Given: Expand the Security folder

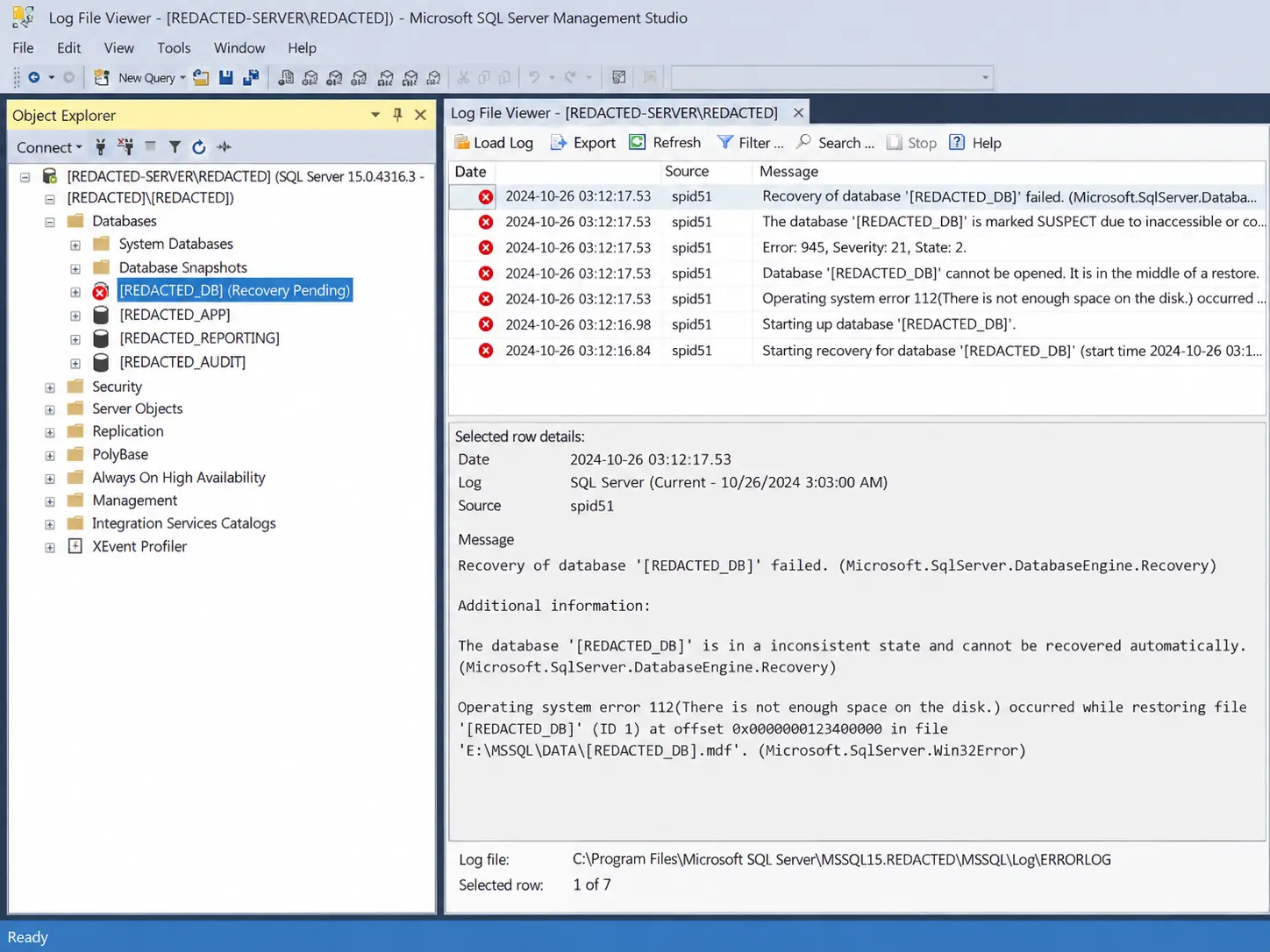Looking at the screenshot, I should coord(50,387).
